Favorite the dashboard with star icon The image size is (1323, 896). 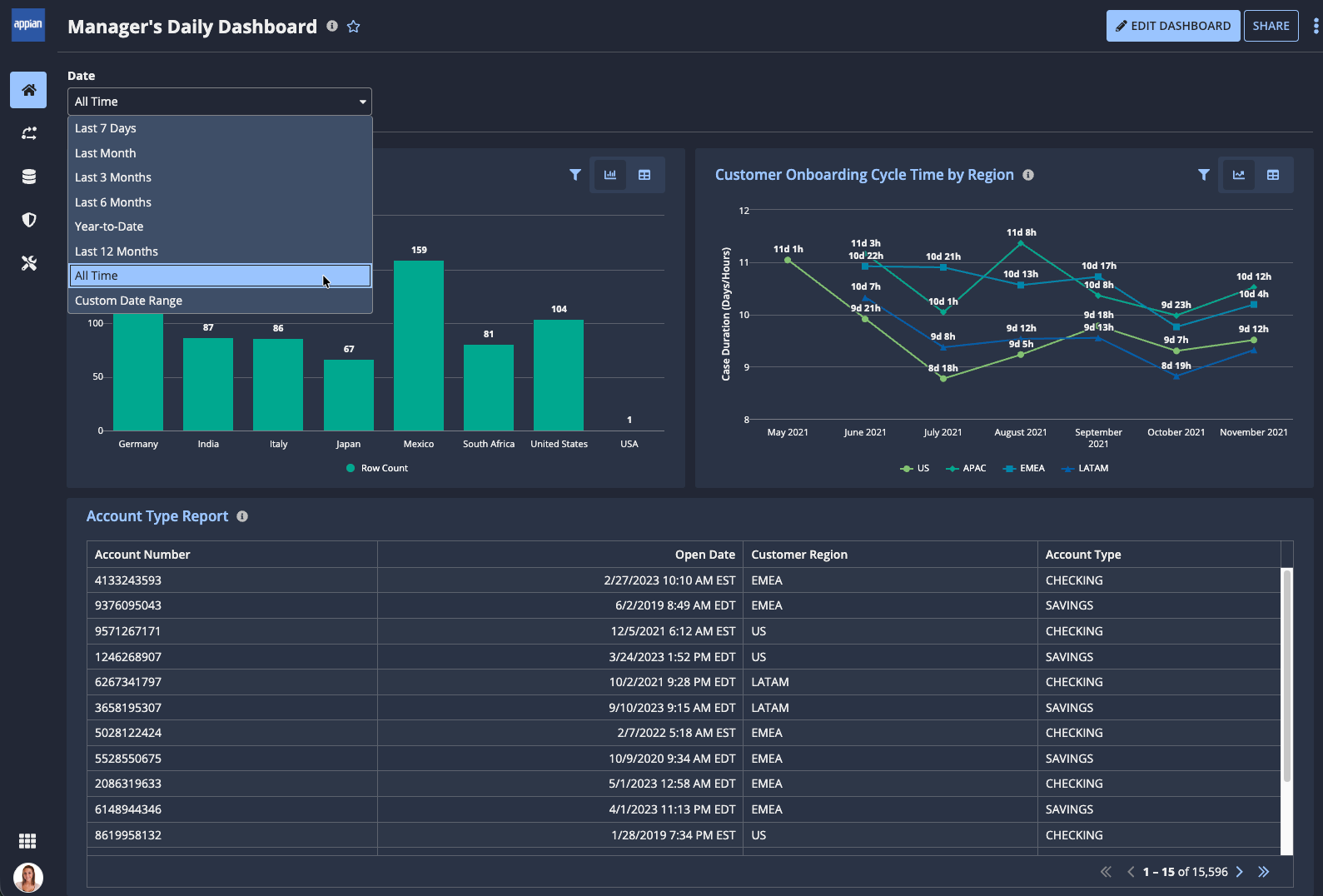(x=354, y=27)
